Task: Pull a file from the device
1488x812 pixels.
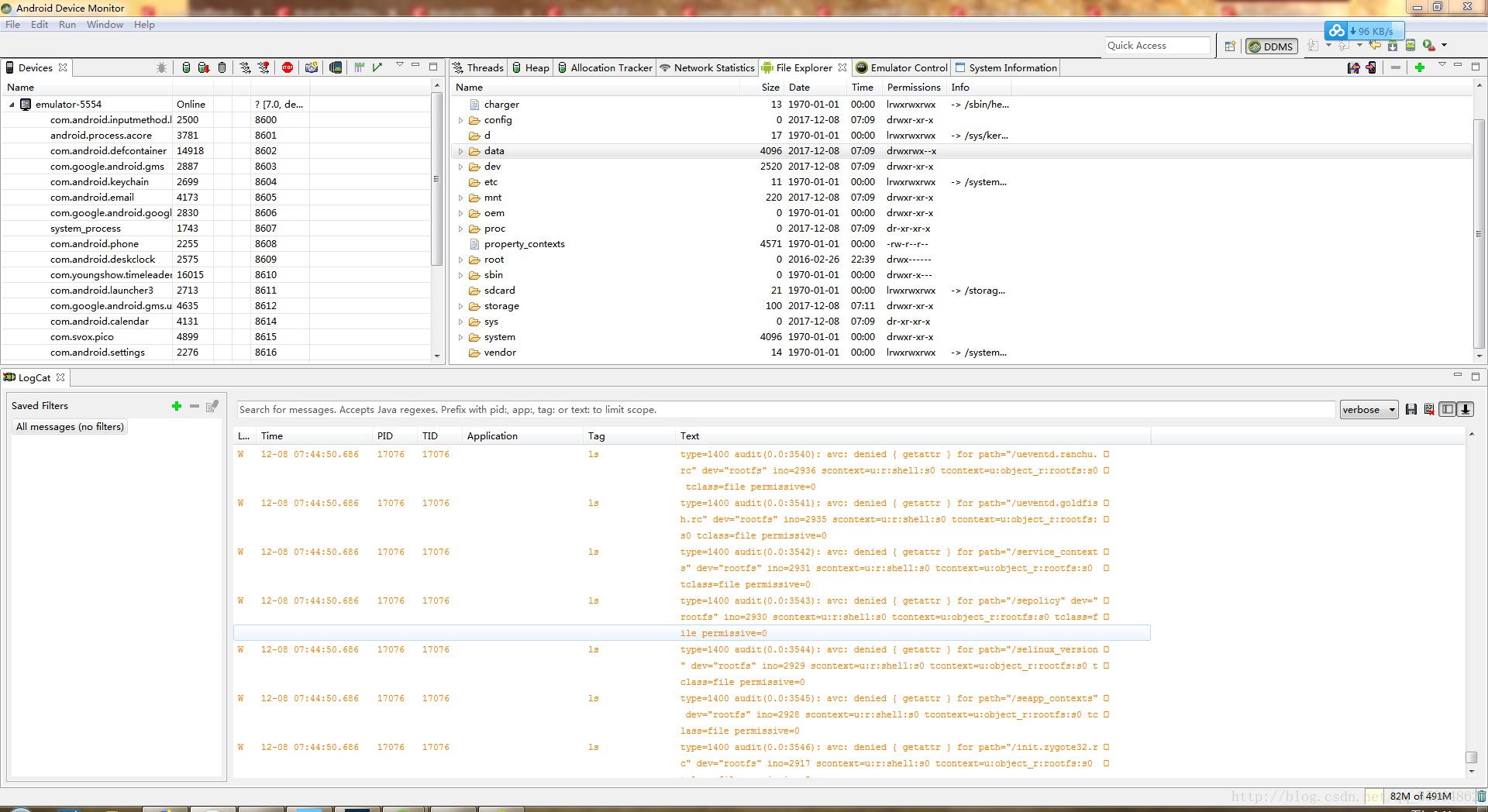Action: [x=1353, y=67]
